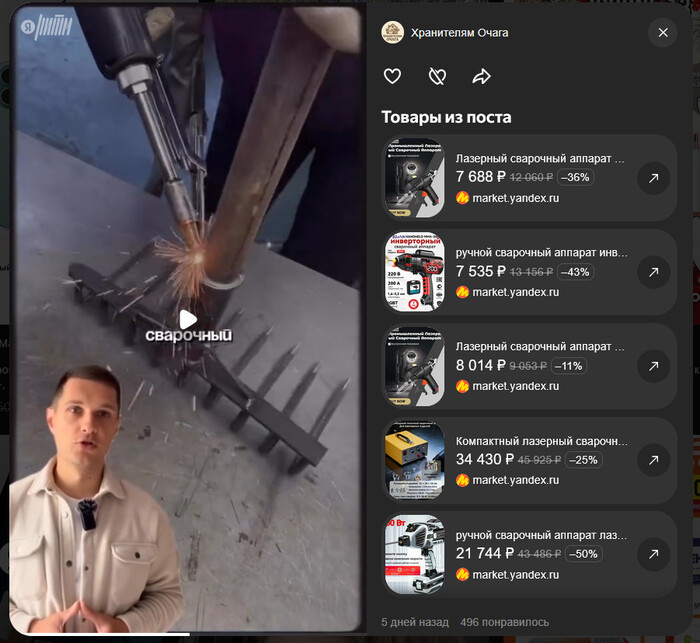This screenshot has width=700, height=643.
Task: Open arrow for 34 430 ₽ compact welder
Action: click(x=654, y=460)
